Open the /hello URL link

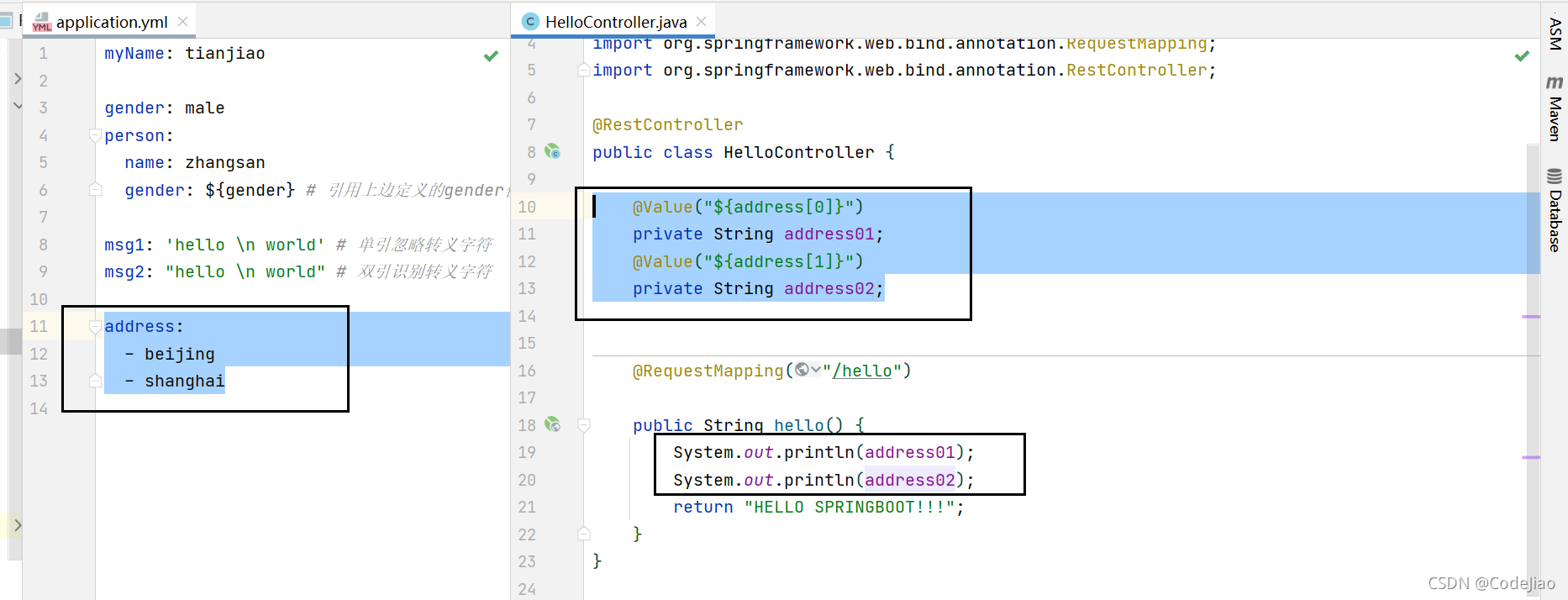pos(862,371)
